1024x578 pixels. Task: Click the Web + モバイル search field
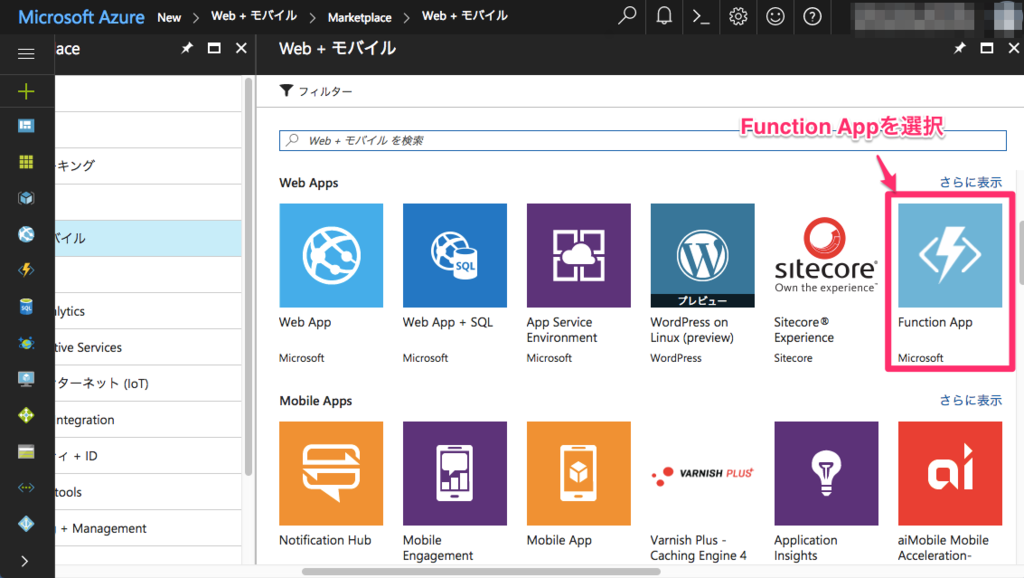tap(643, 140)
